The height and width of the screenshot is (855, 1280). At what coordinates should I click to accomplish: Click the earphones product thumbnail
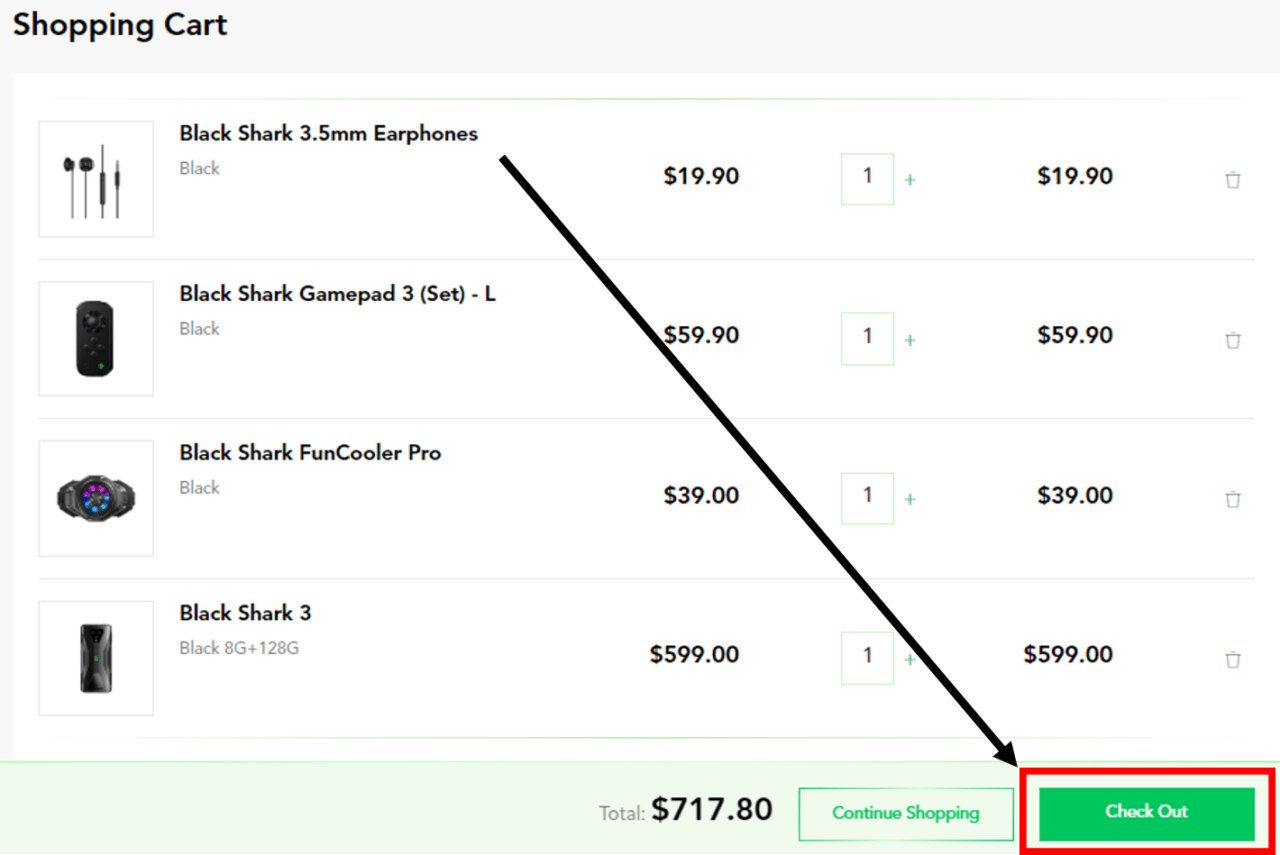(95, 179)
